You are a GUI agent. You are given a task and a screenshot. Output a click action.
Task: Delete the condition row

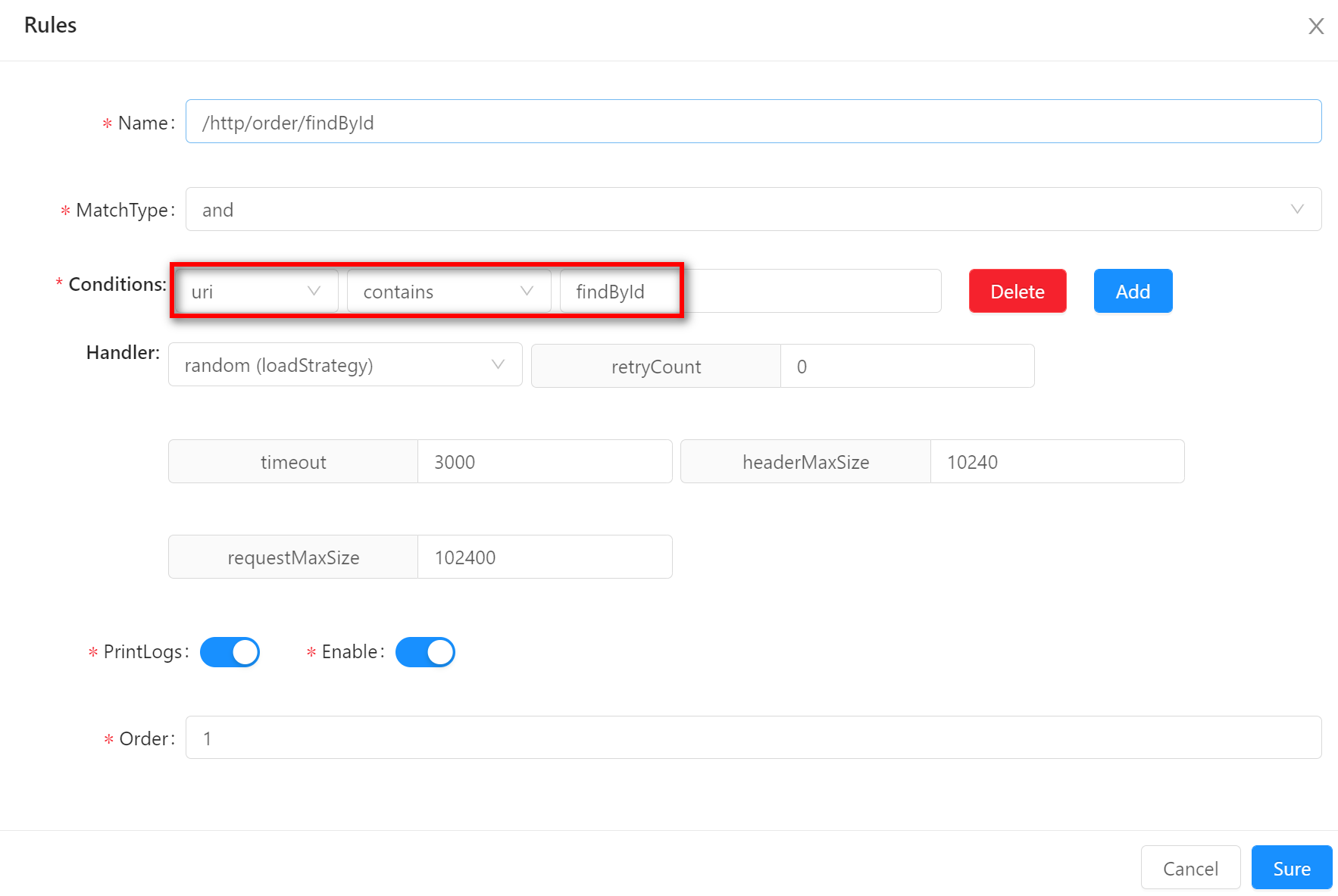(x=1017, y=292)
